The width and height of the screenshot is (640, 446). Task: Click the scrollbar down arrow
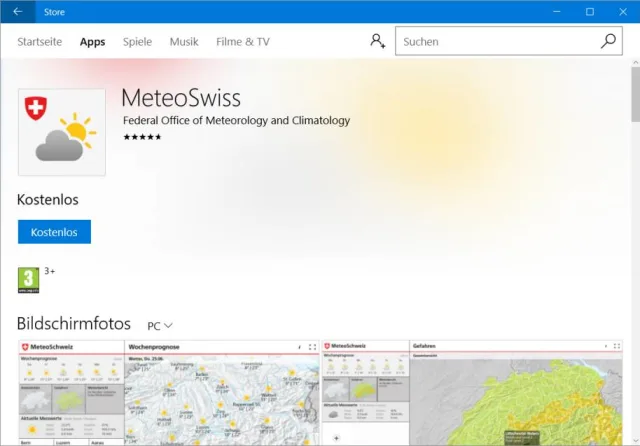tap(636, 441)
